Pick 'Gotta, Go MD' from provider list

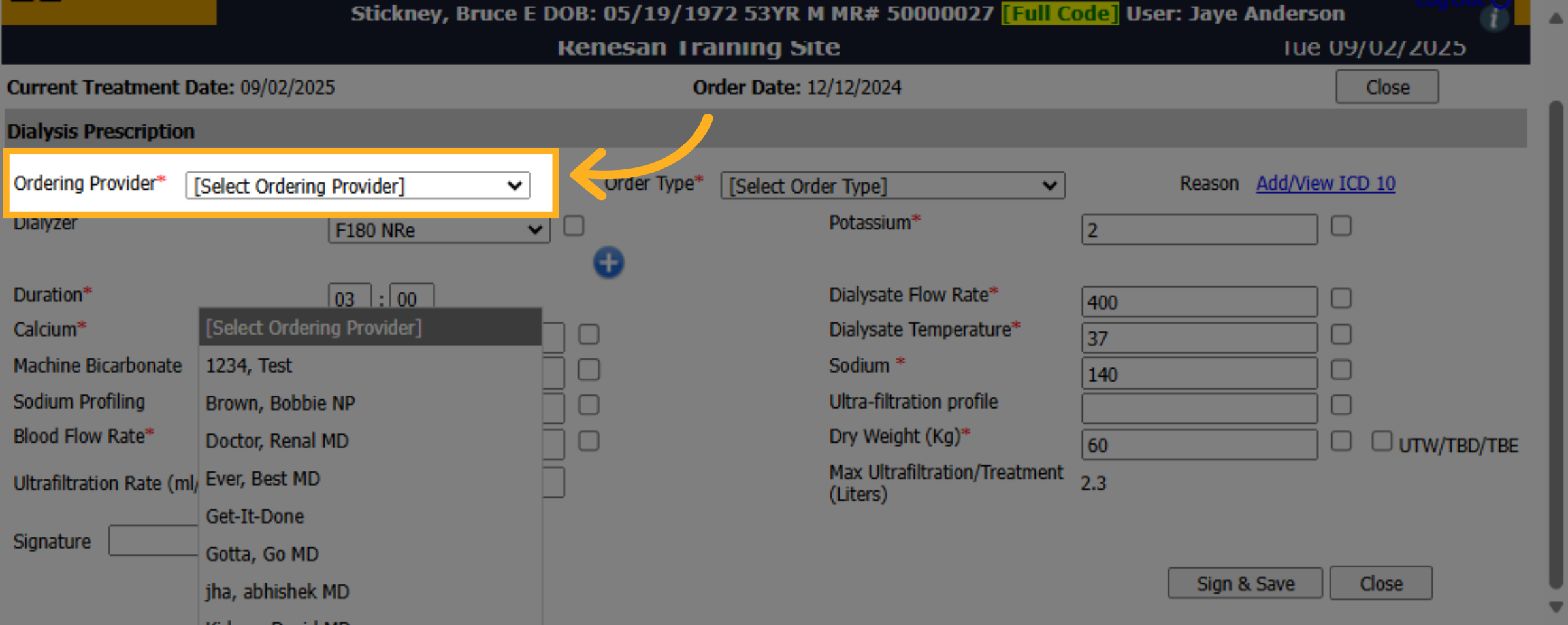[370, 554]
